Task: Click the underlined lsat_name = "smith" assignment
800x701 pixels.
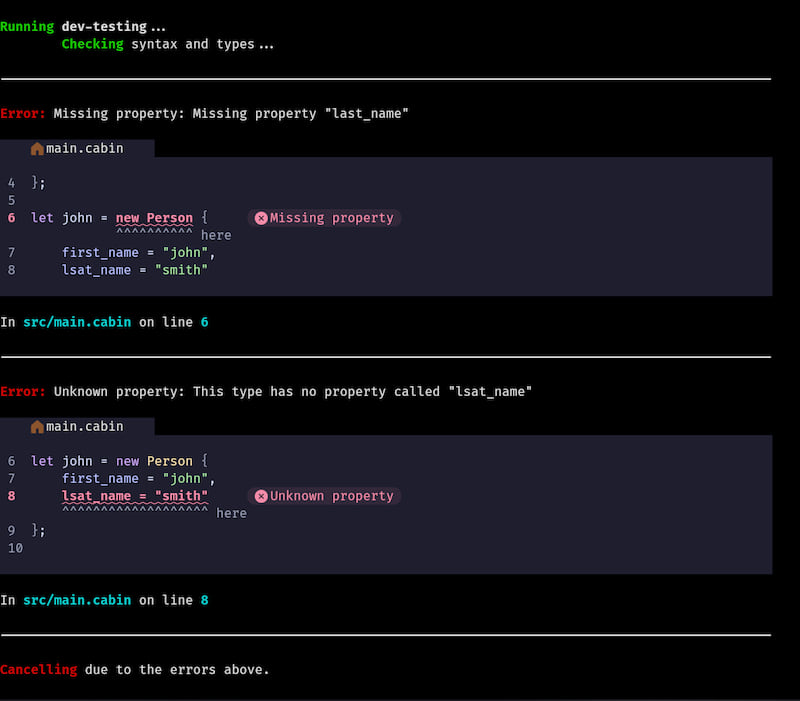Action: coord(135,496)
